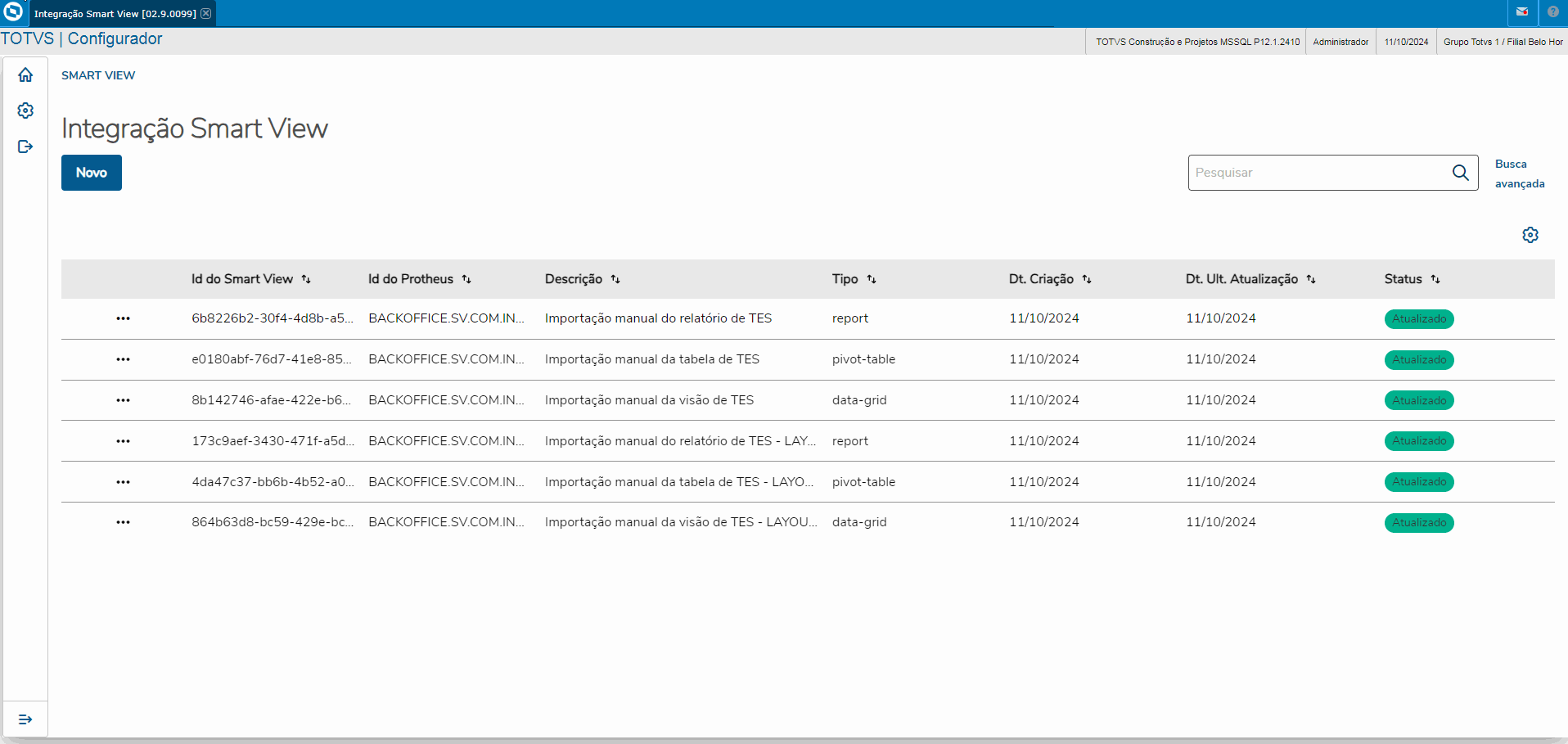Click the SMART VIEW breadcrumb
This screenshot has height=744, width=1568.
tap(98, 75)
